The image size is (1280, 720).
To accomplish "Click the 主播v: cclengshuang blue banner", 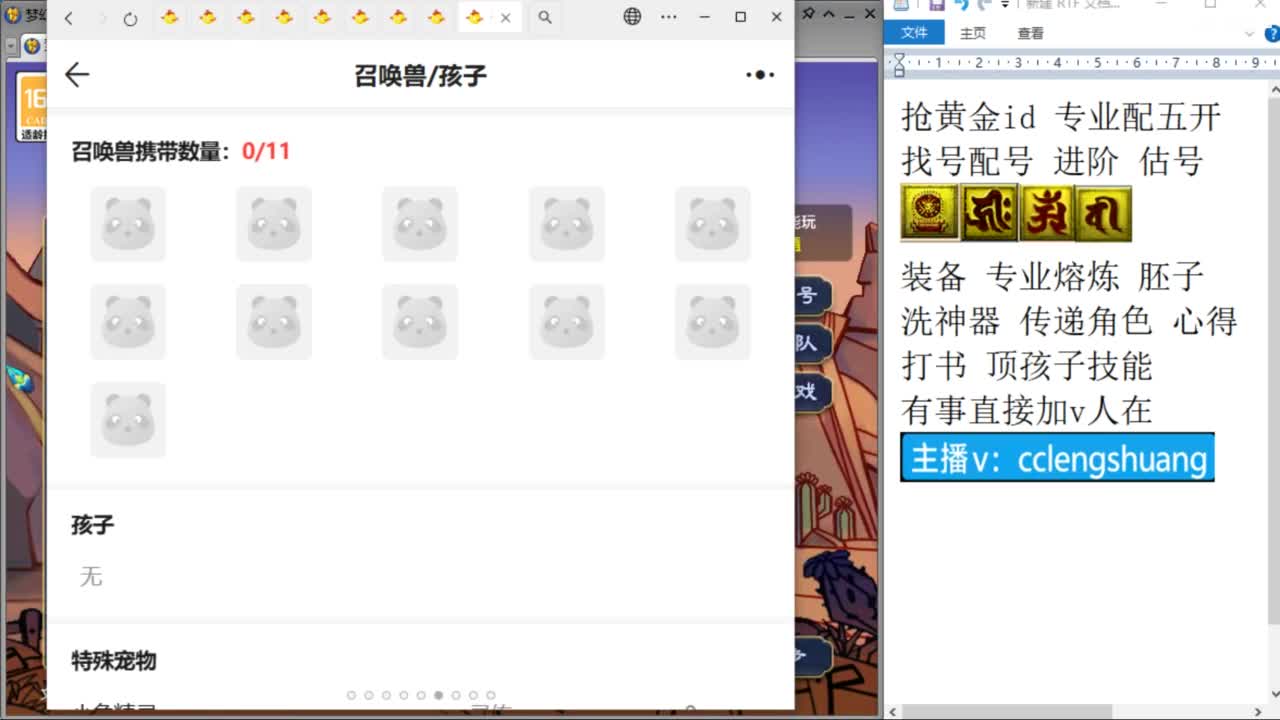I will click(x=1057, y=458).
